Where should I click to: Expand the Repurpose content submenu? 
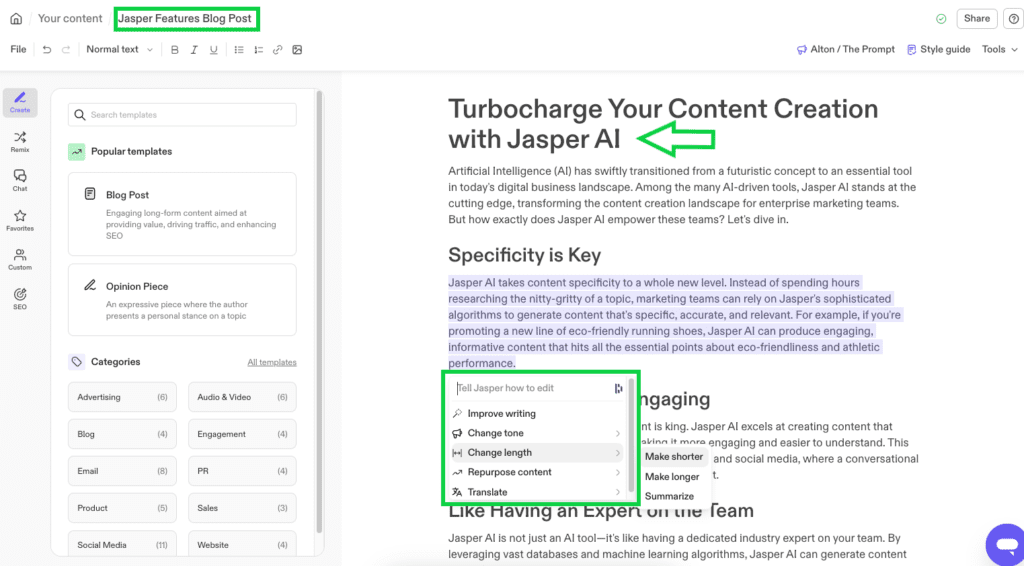537,472
